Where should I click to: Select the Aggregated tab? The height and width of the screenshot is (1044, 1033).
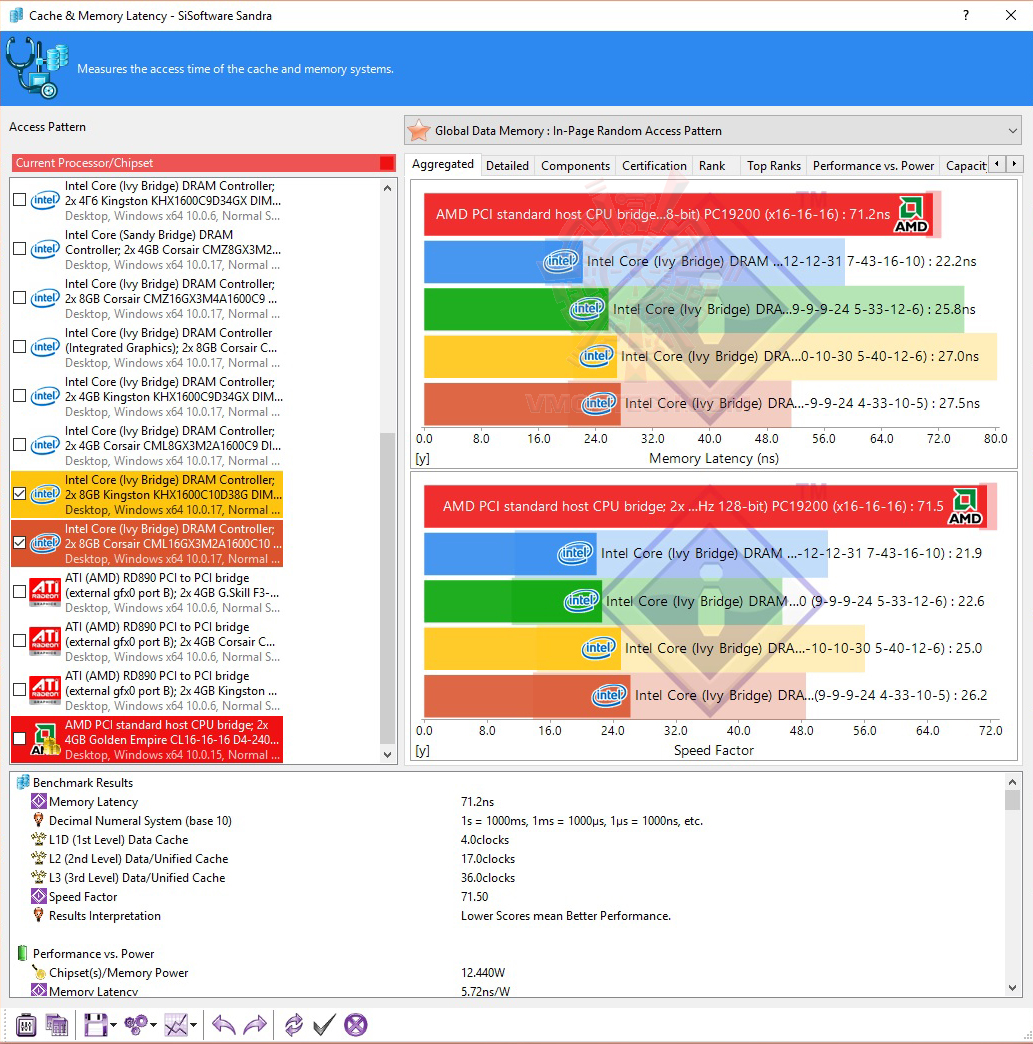pyautogui.click(x=442, y=164)
